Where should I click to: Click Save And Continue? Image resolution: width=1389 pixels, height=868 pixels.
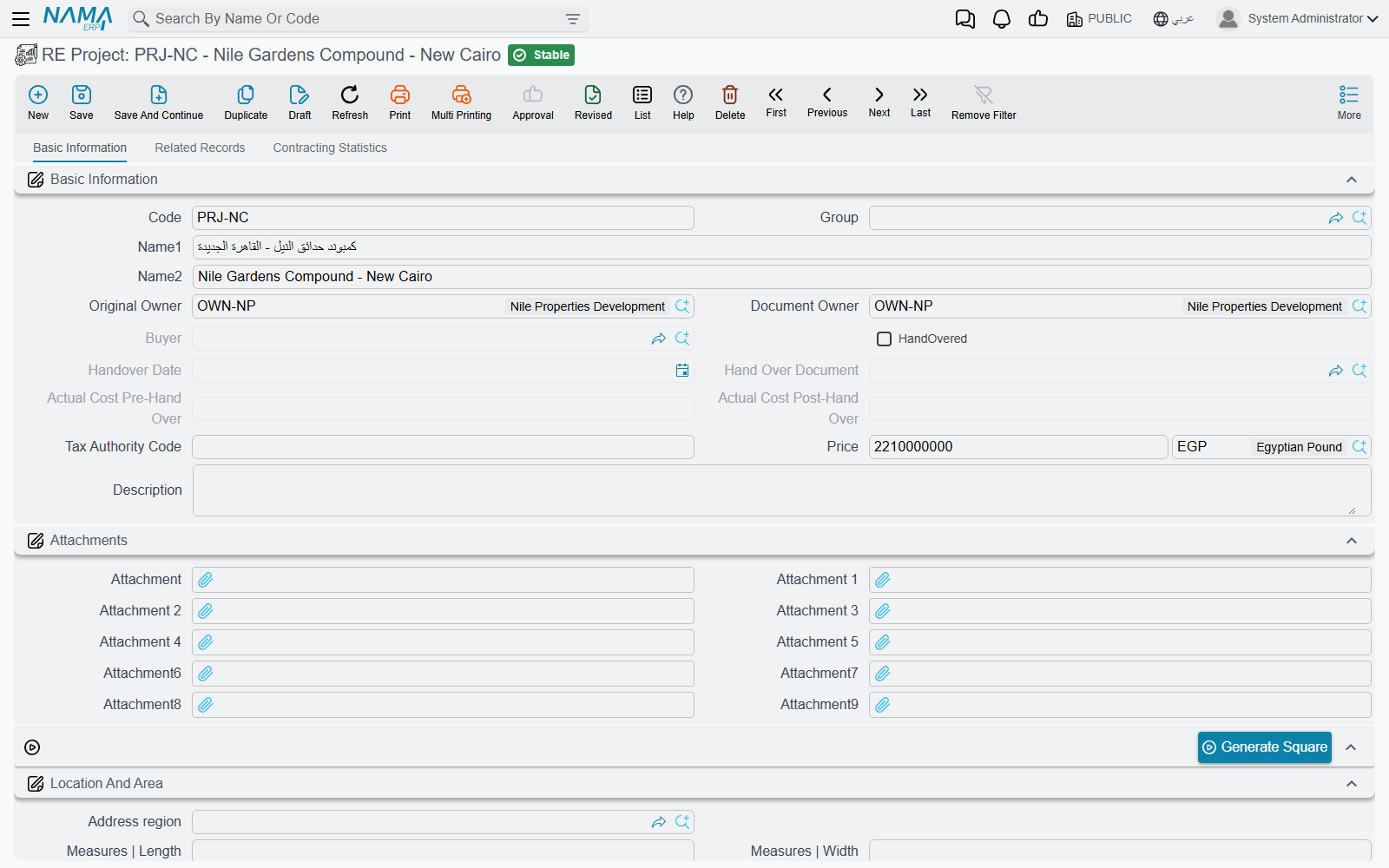coord(159,102)
